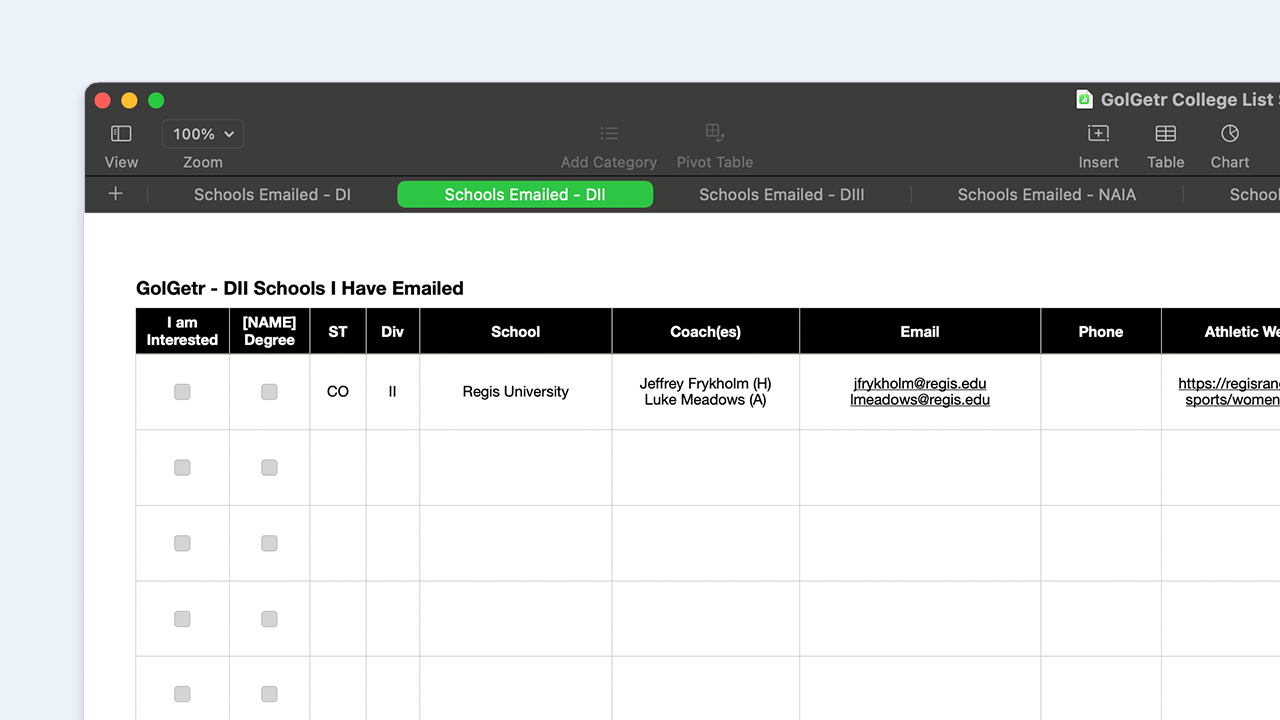
Task: Check [NAME] Degree box in second row
Action: pyautogui.click(x=269, y=467)
